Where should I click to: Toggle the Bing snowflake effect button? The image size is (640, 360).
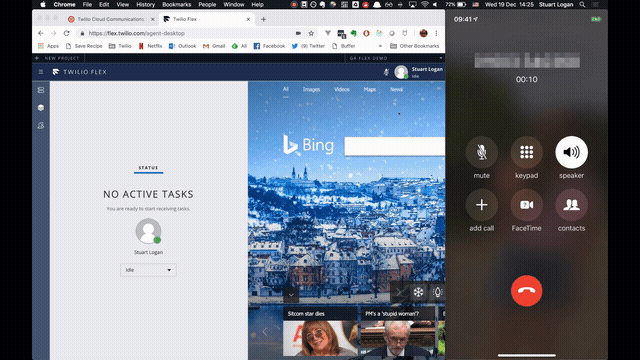pos(418,292)
